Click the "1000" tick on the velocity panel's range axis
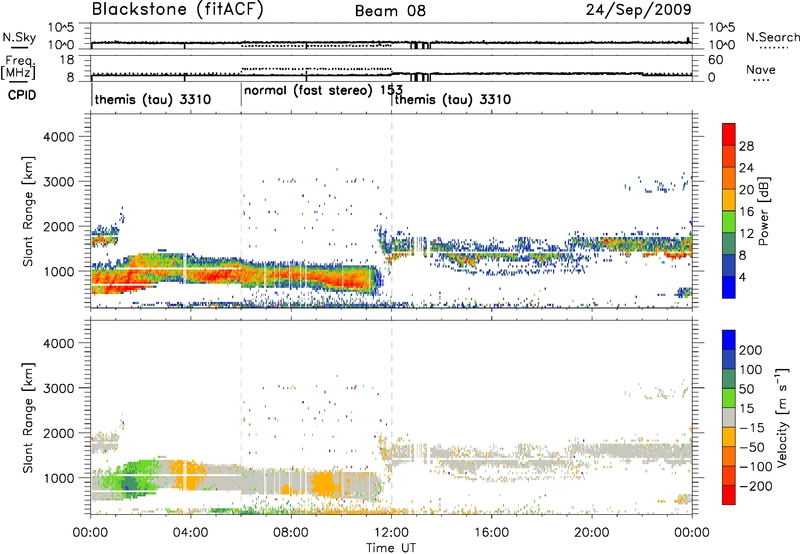This screenshot has width=800, height=554. pyautogui.click(x=59, y=477)
